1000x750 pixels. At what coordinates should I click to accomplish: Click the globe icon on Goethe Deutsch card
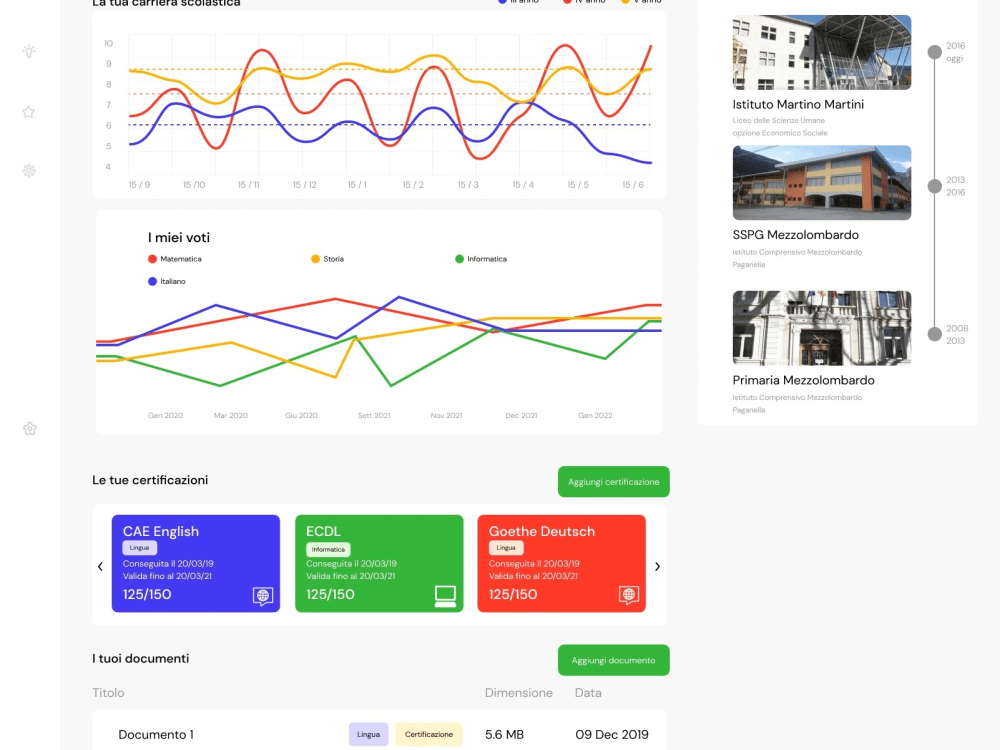pos(628,594)
